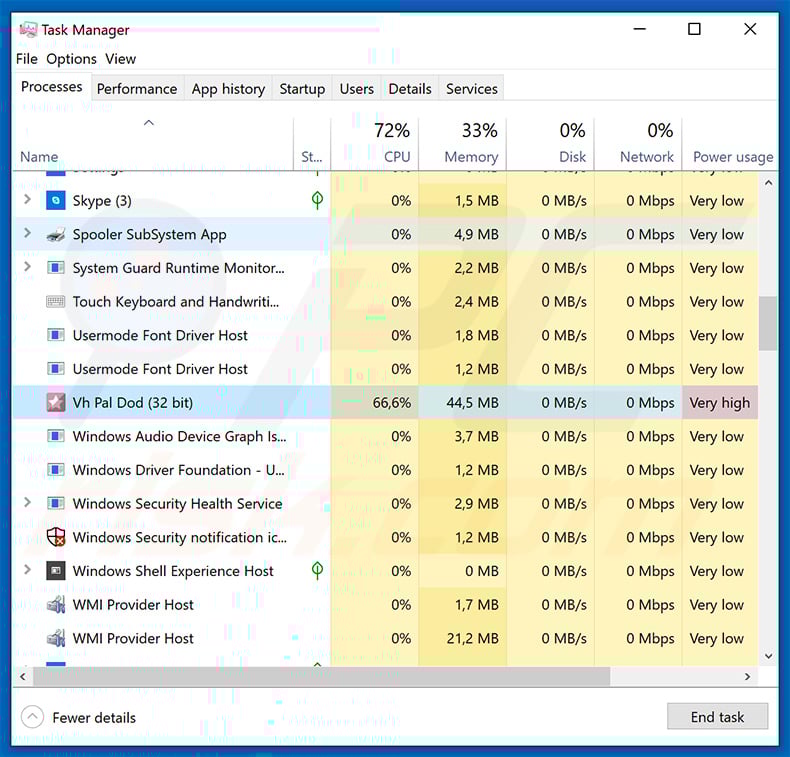The height and width of the screenshot is (757, 790).
Task: Open the File menu
Action: click(x=27, y=59)
